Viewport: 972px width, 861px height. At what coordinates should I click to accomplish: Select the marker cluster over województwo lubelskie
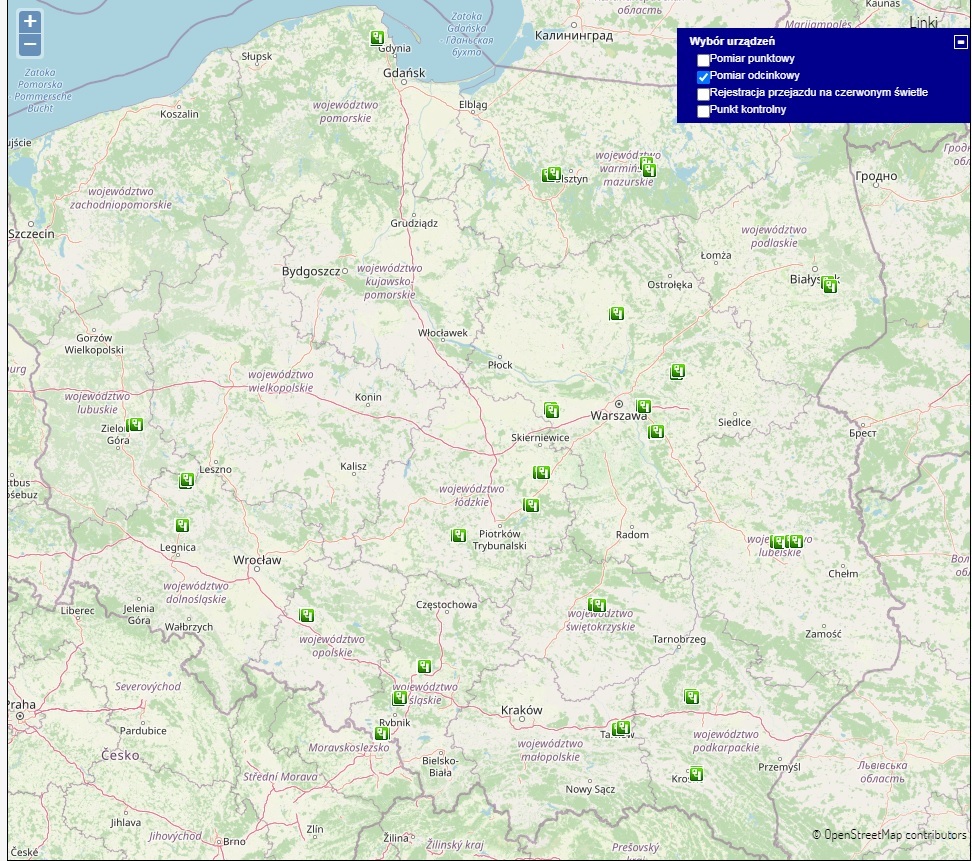(786, 542)
